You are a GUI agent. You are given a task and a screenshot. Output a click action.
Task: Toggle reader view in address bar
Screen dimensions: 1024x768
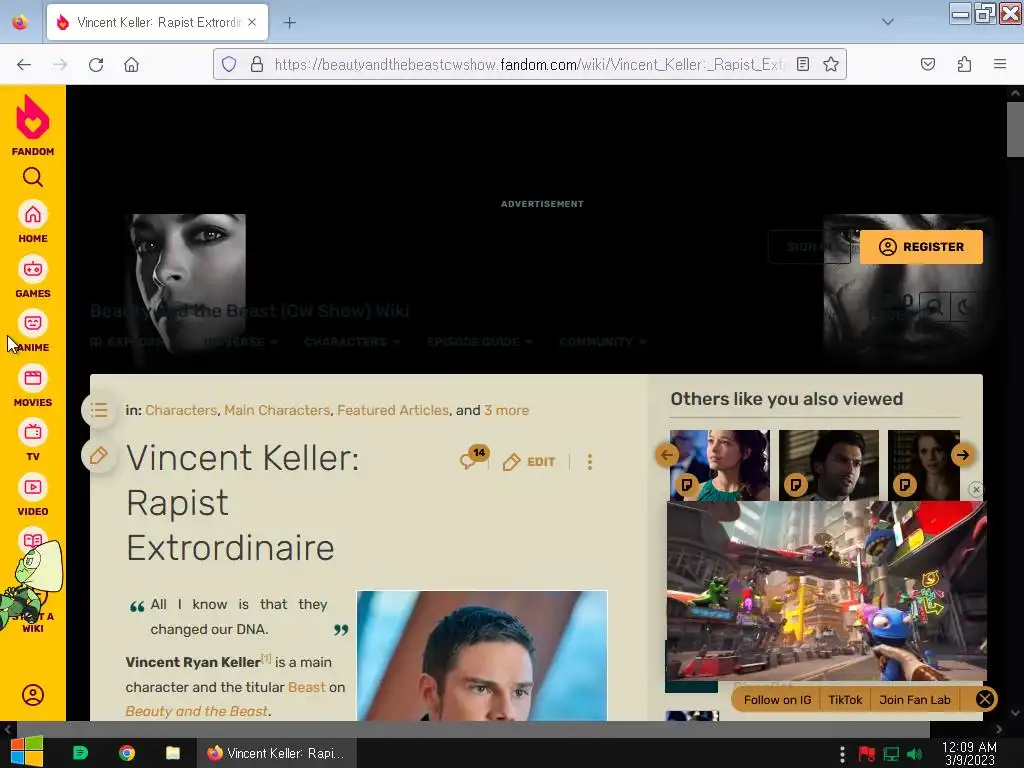pyautogui.click(x=803, y=64)
